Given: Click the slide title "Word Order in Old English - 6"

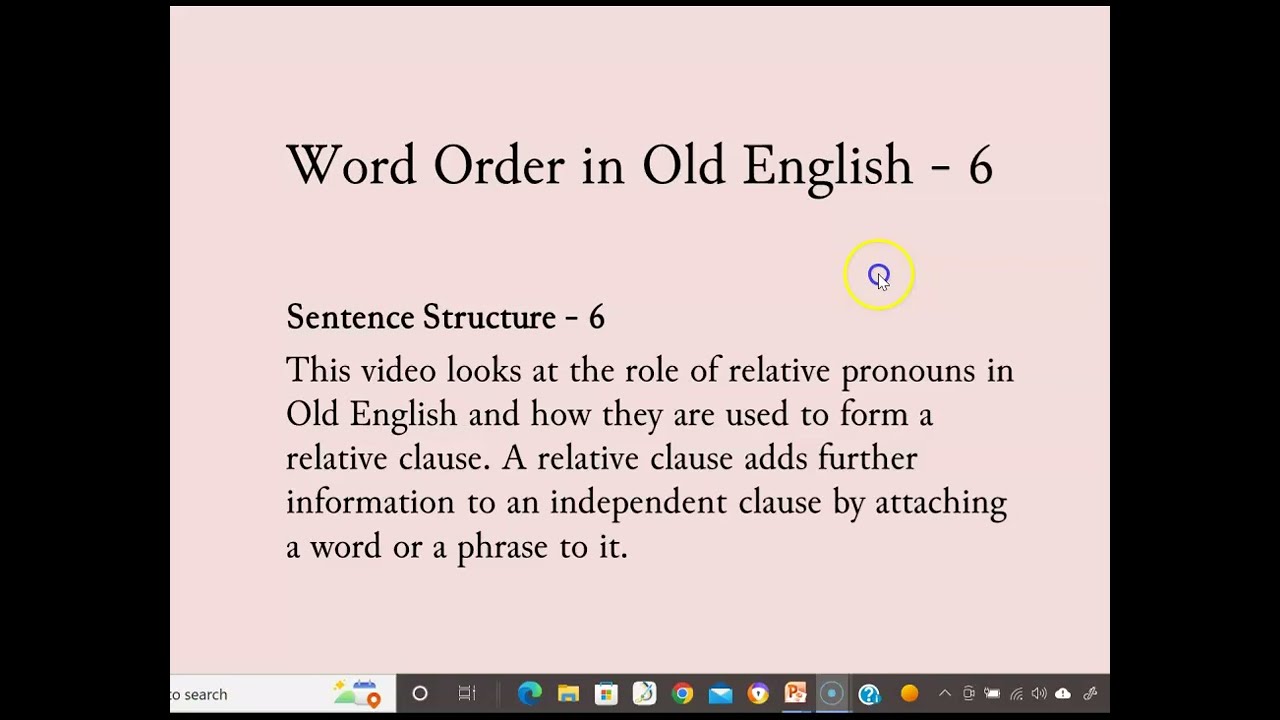Looking at the screenshot, I should click(639, 165).
